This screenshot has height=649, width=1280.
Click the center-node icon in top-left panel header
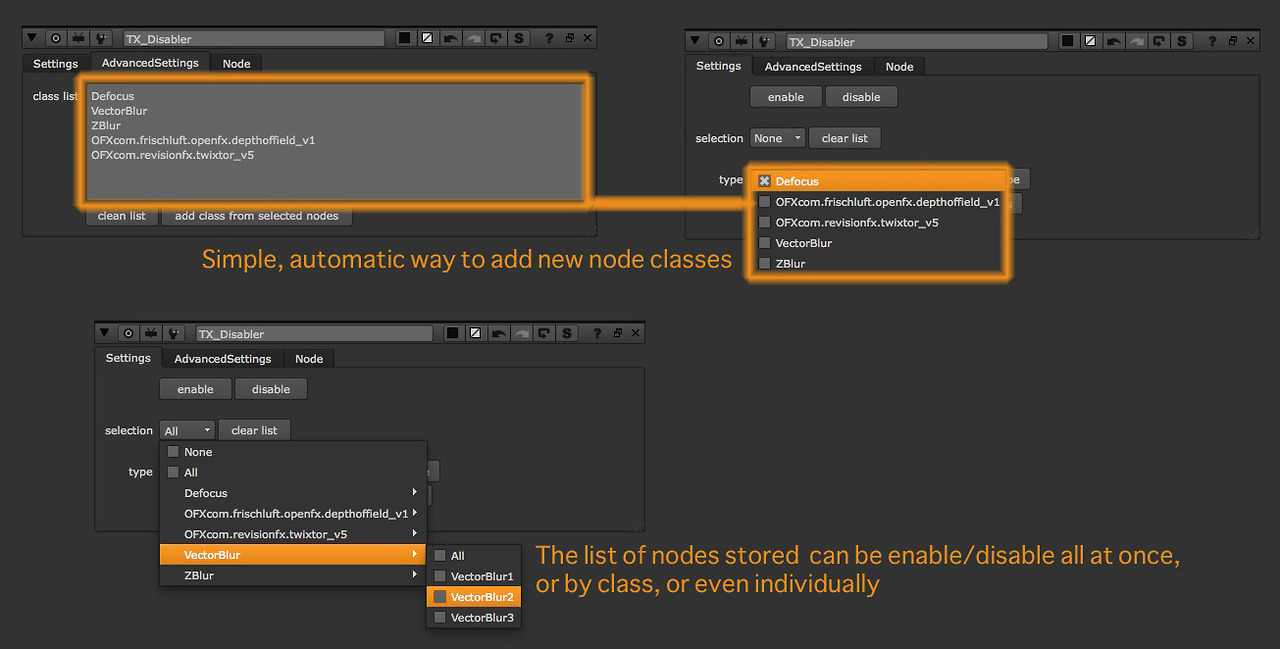pyautogui.click(x=56, y=38)
